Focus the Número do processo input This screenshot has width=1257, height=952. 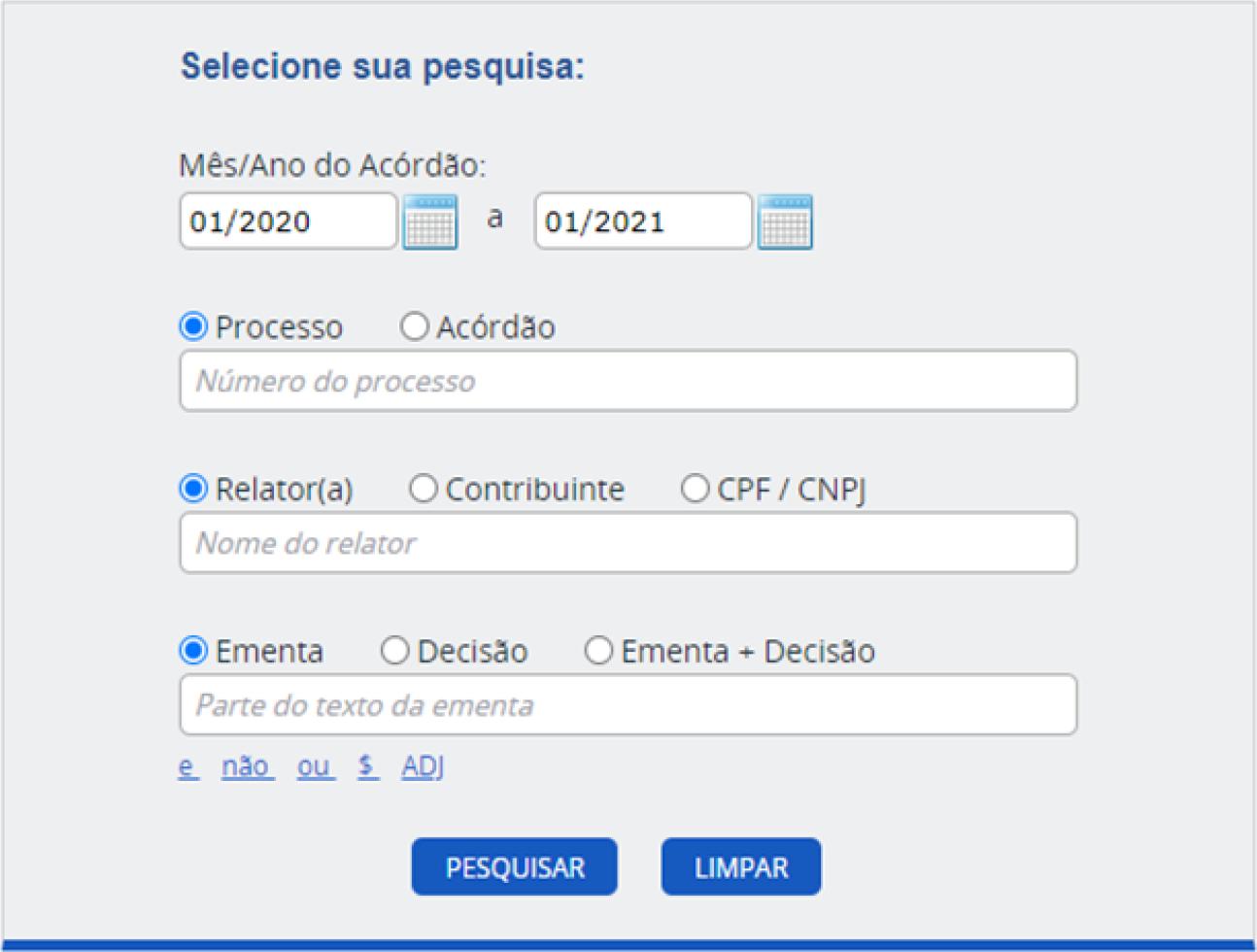(x=628, y=381)
